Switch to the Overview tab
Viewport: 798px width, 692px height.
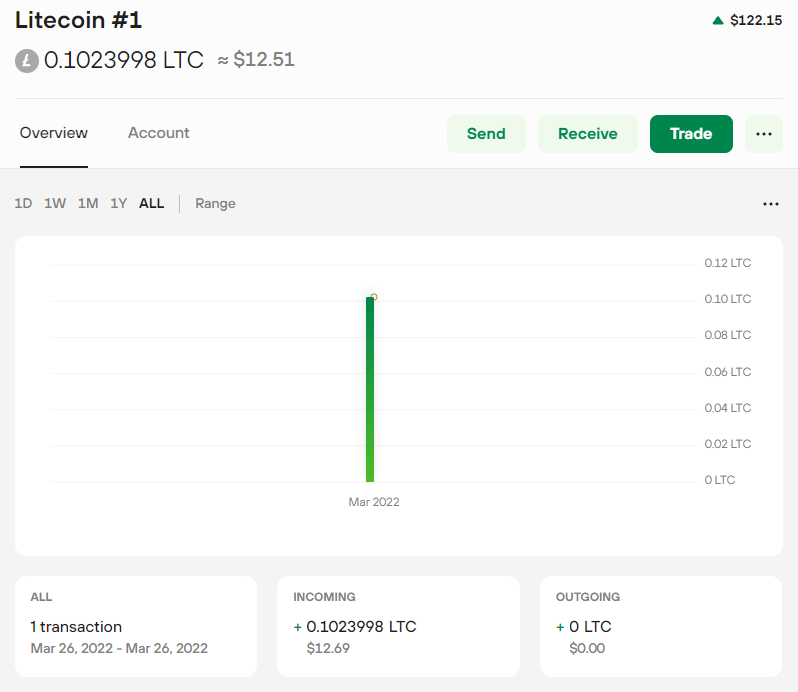pos(54,133)
